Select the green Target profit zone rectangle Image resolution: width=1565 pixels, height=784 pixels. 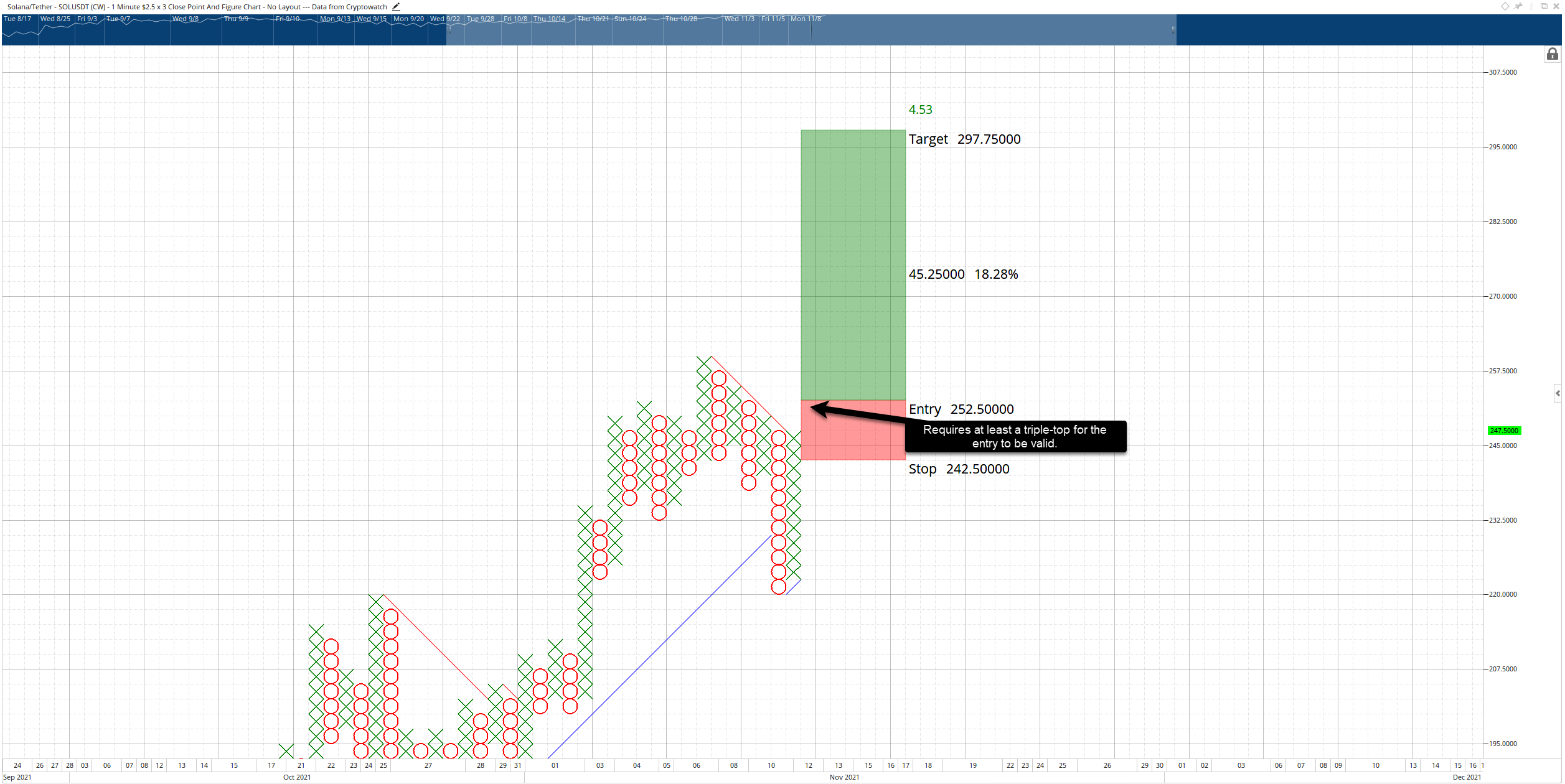[853, 265]
